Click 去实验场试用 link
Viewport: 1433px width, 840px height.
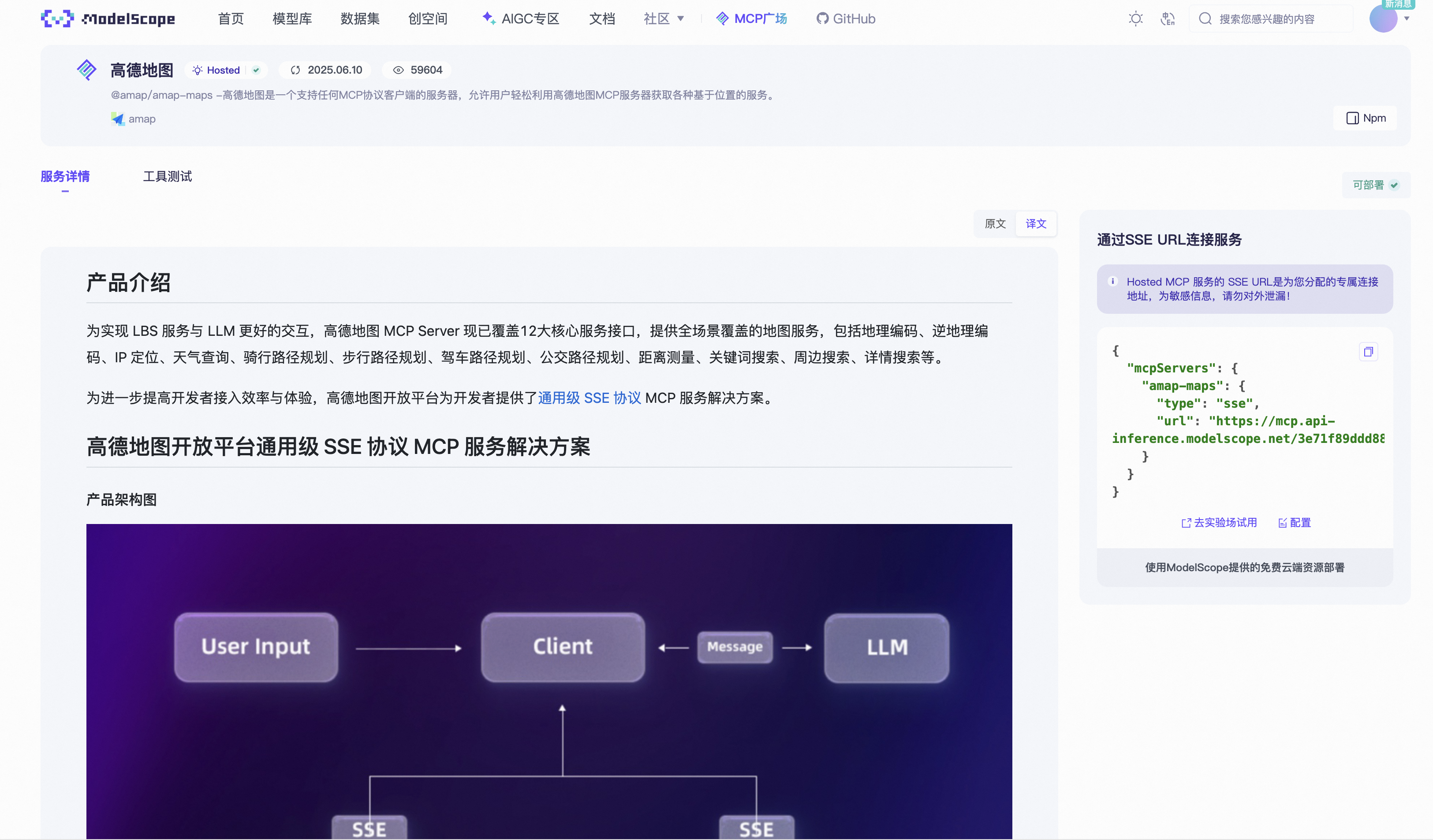tap(1219, 522)
